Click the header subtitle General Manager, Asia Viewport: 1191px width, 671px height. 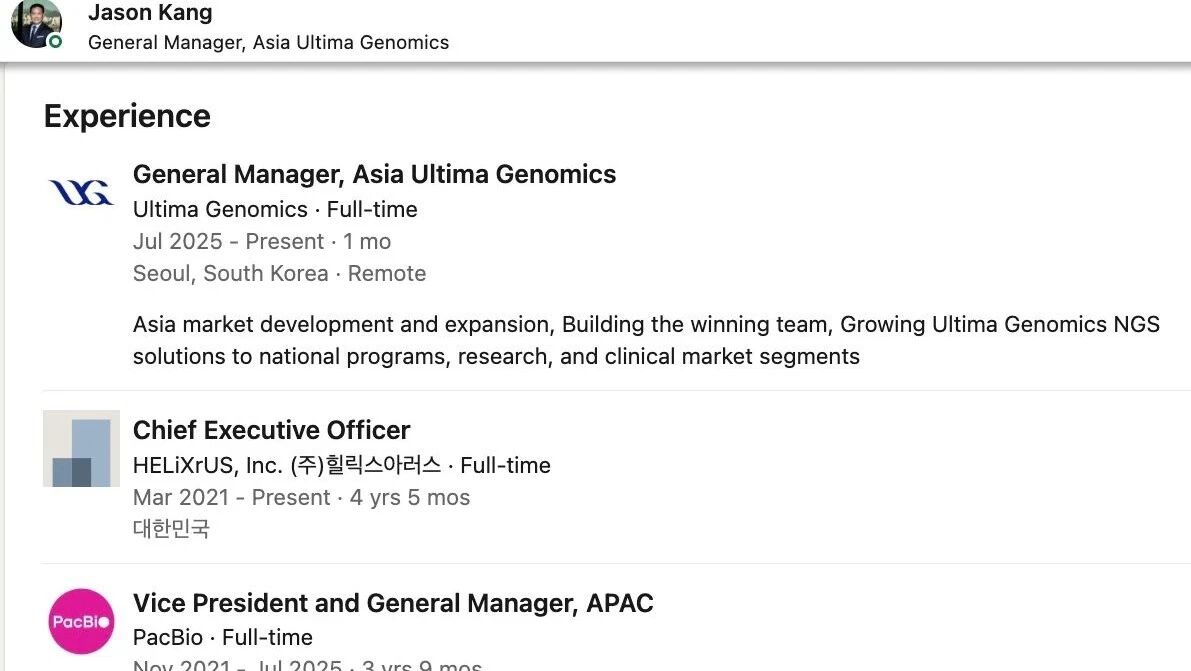pyautogui.click(x=268, y=43)
